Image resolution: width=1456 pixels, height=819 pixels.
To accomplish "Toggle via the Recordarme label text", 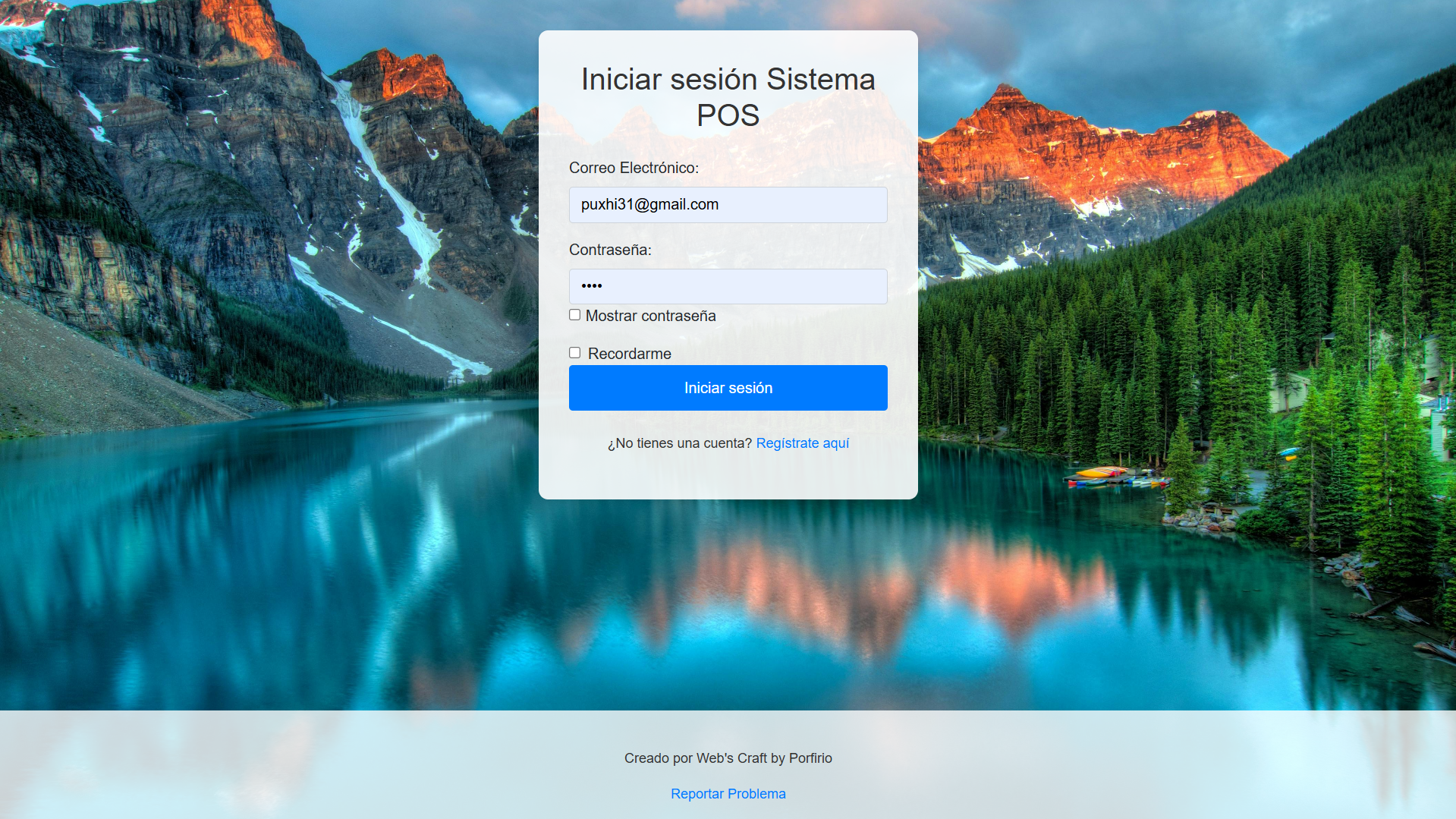I will pos(629,354).
